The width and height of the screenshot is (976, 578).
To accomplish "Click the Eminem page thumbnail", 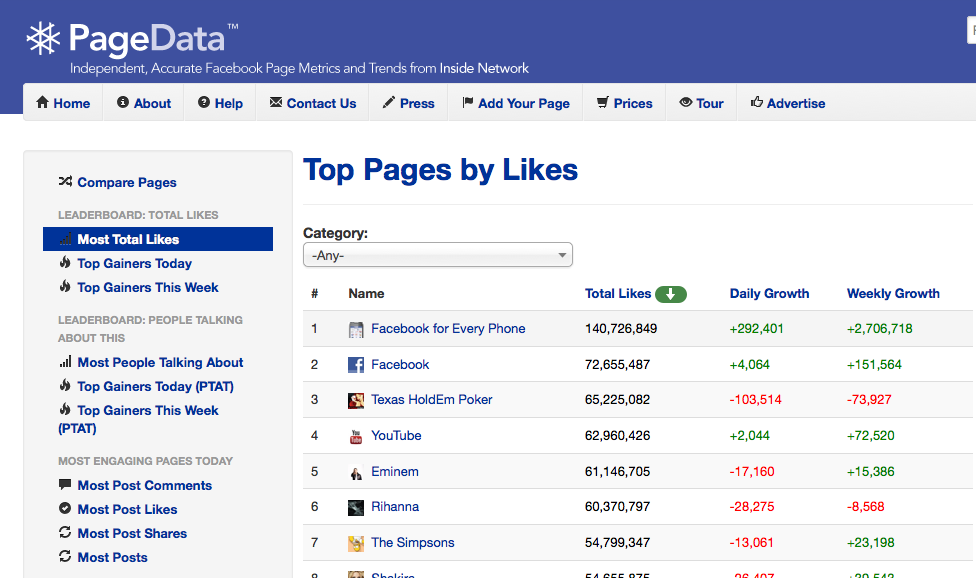I will (x=356, y=473).
